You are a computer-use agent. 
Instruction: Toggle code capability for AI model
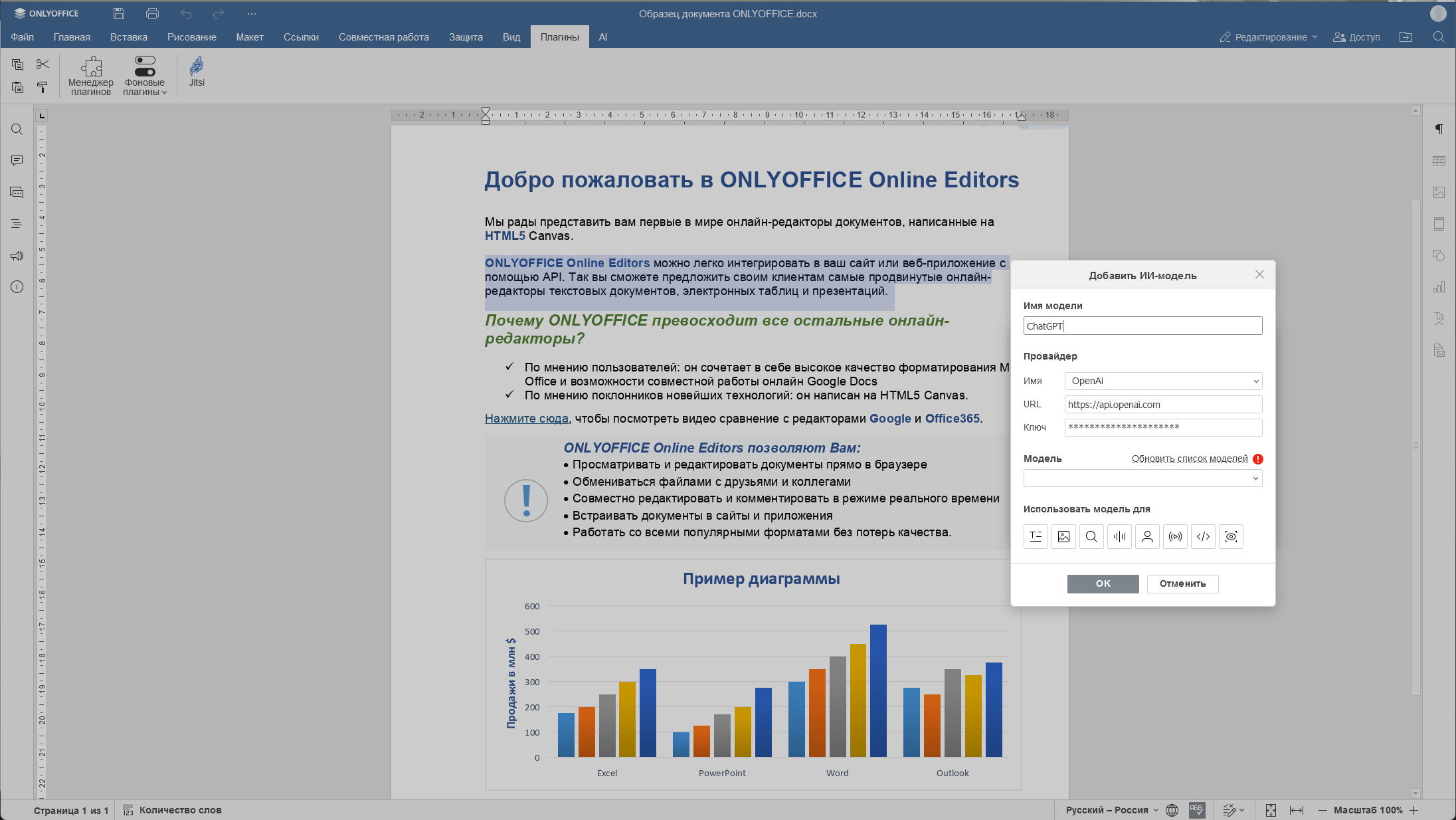[1203, 537]
